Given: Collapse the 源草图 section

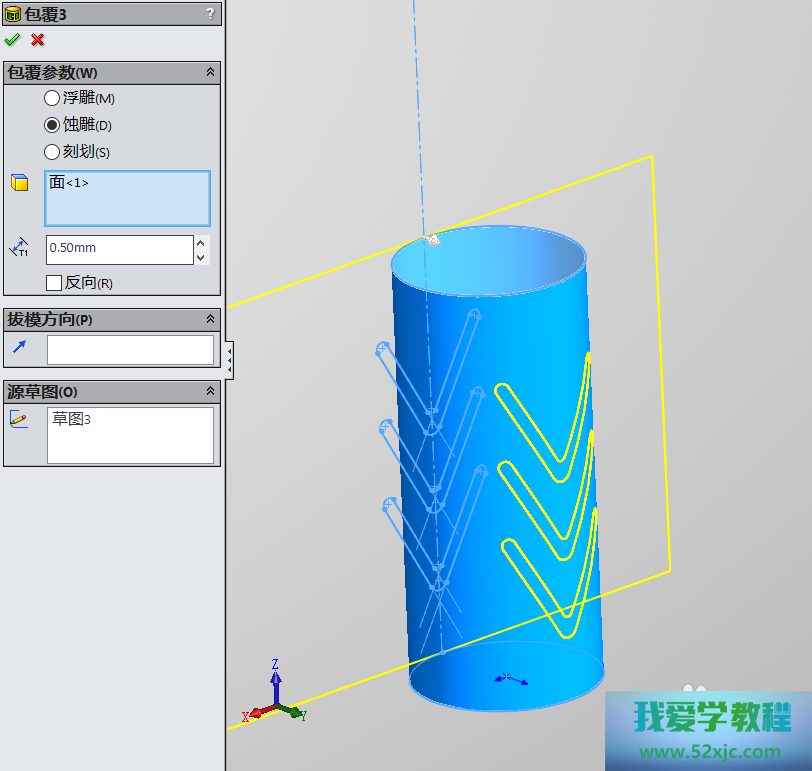Looking at the screenshot, I should [x=210, y=391].
